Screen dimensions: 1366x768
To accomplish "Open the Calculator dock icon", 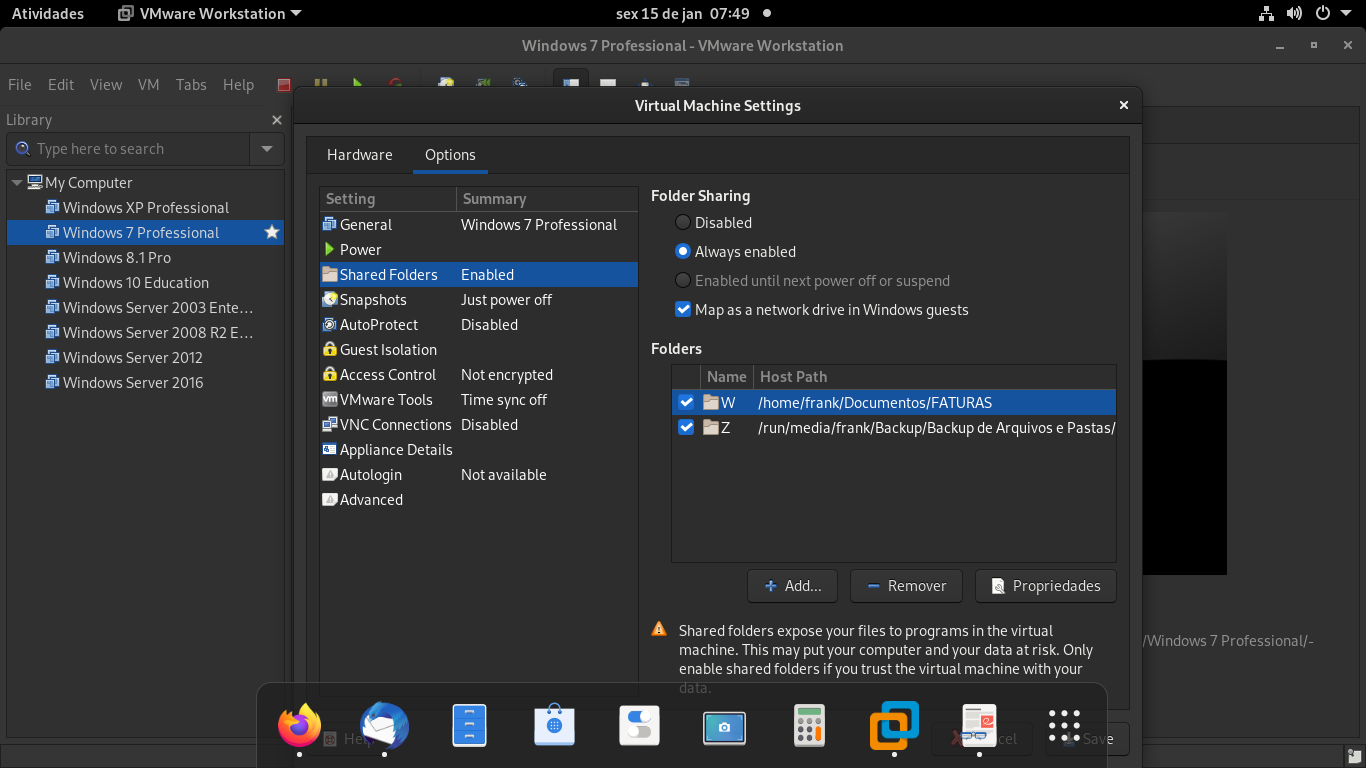I will click(x=809, y=725).
